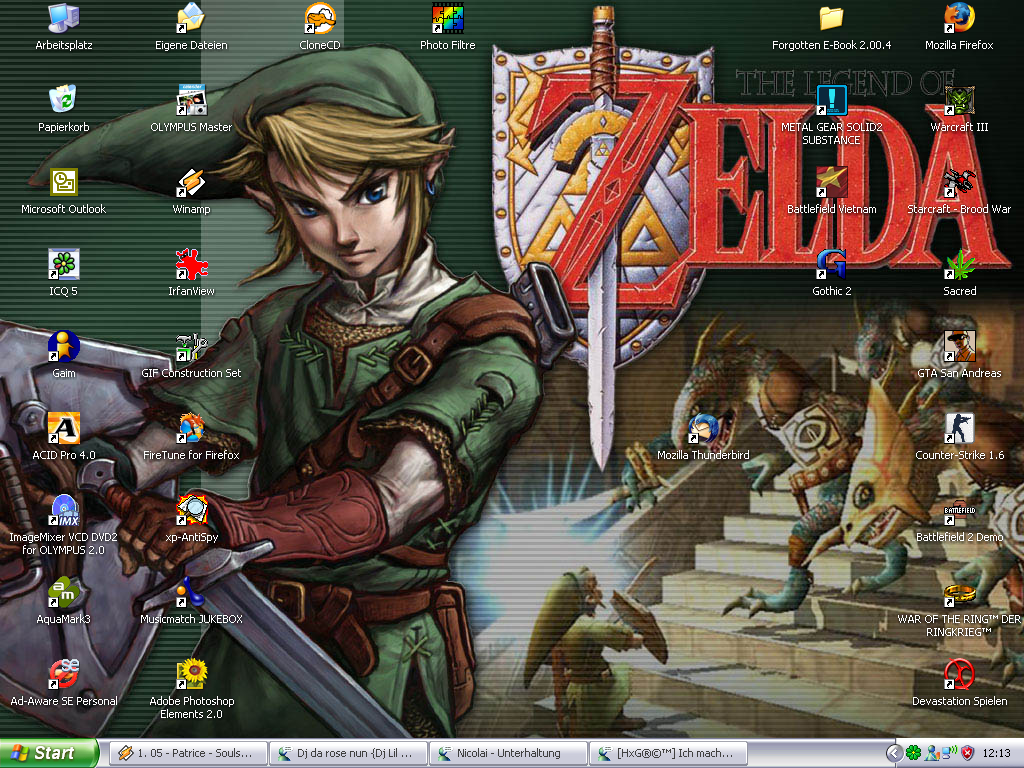Click the IrfanView red splat icon
This screenshot has width=1024, height=768.
tap(191, 264)
